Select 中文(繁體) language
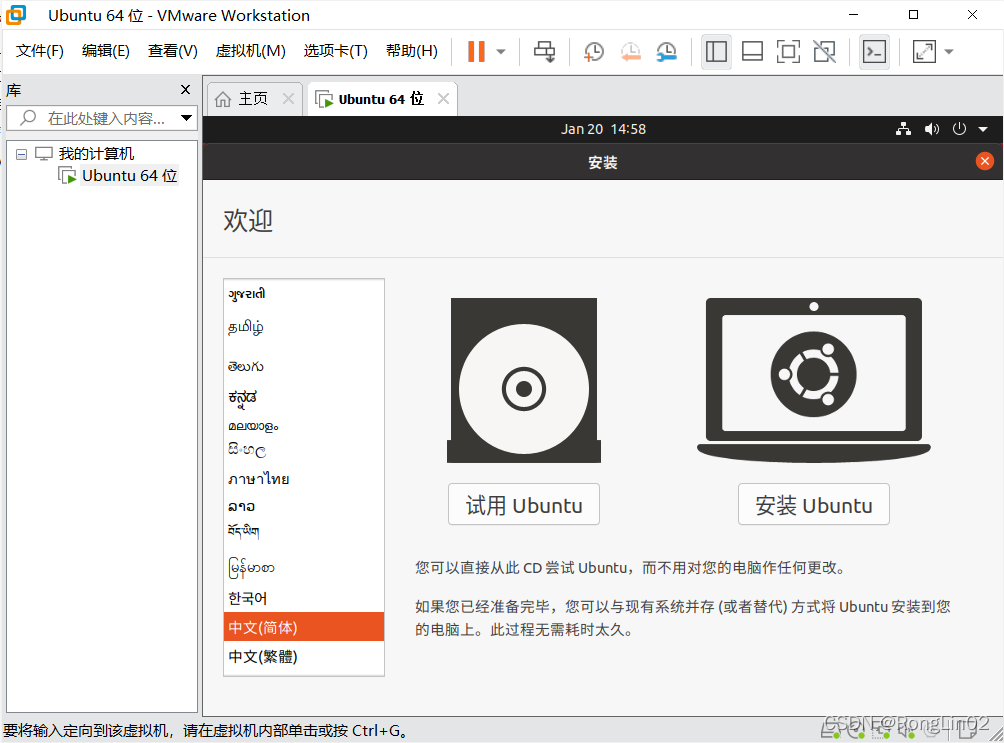 click(304, 657)
